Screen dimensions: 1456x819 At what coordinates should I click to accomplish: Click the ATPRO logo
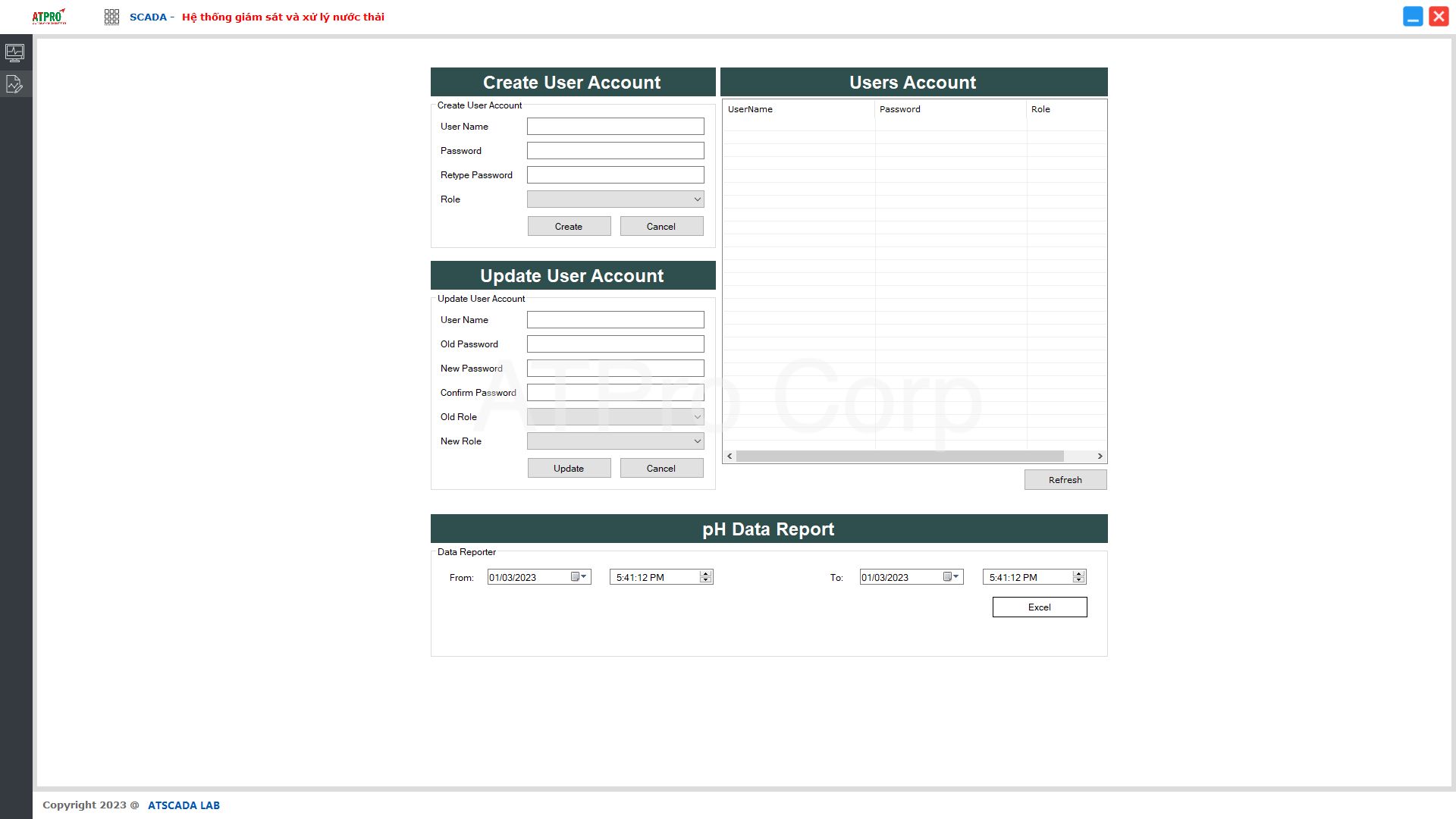[49, 17]
